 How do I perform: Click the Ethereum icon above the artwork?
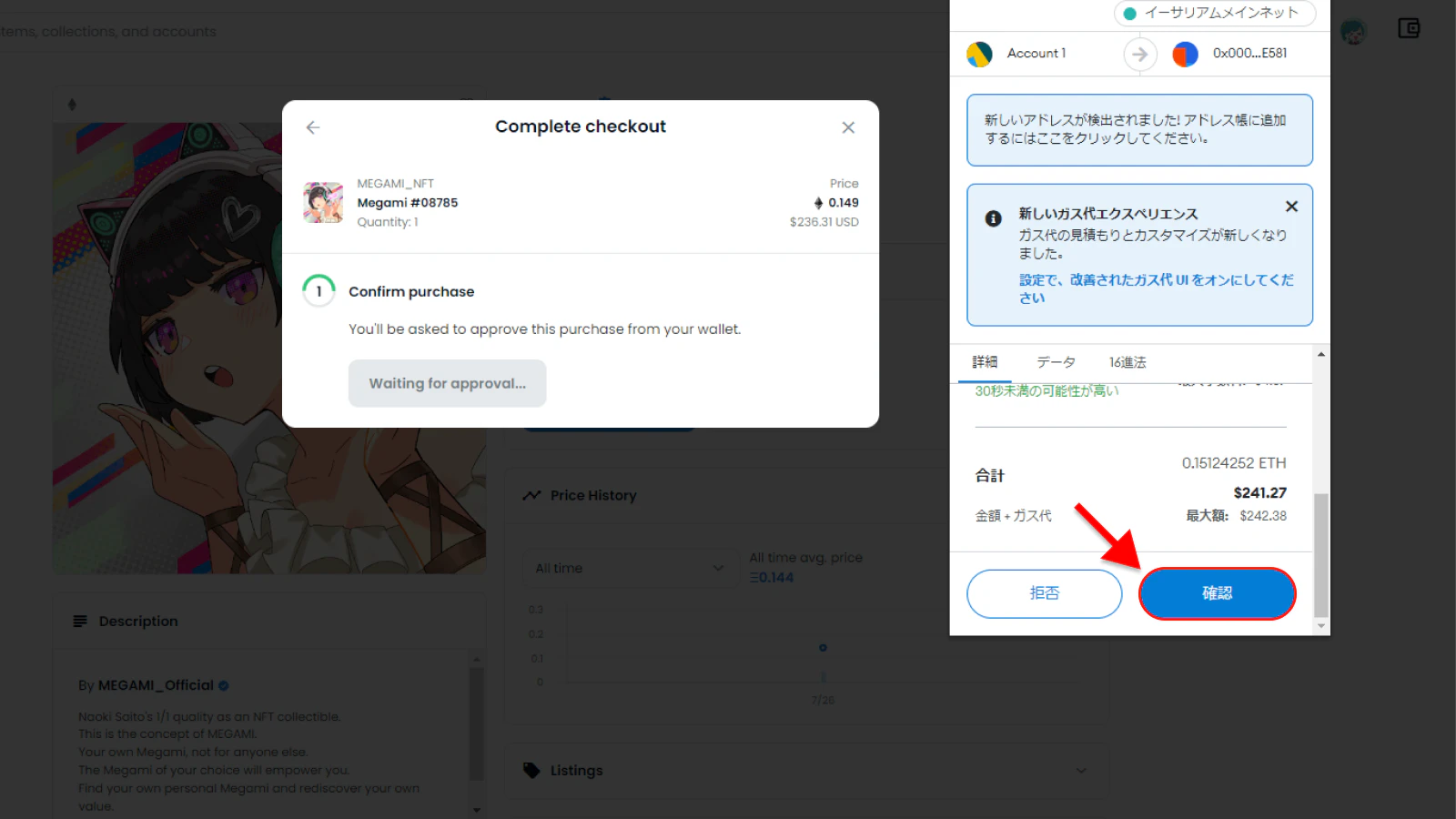(72, 105)
